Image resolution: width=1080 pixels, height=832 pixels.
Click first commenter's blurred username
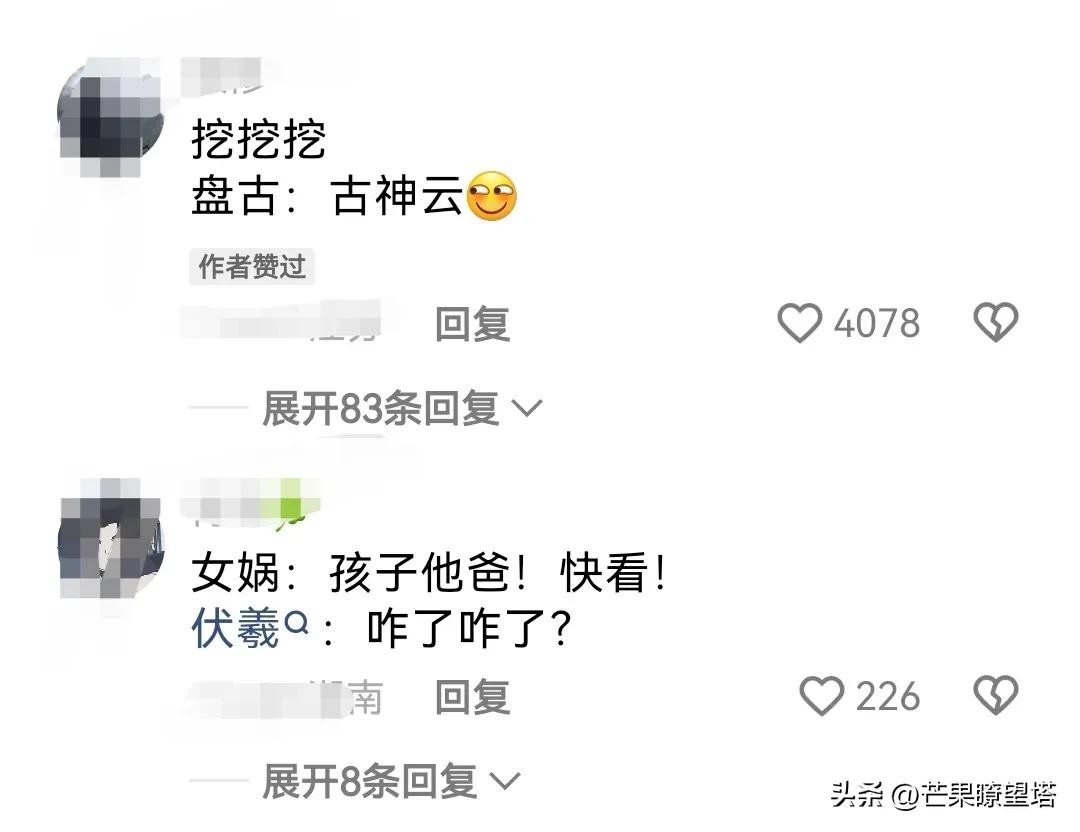coord(228,76)
